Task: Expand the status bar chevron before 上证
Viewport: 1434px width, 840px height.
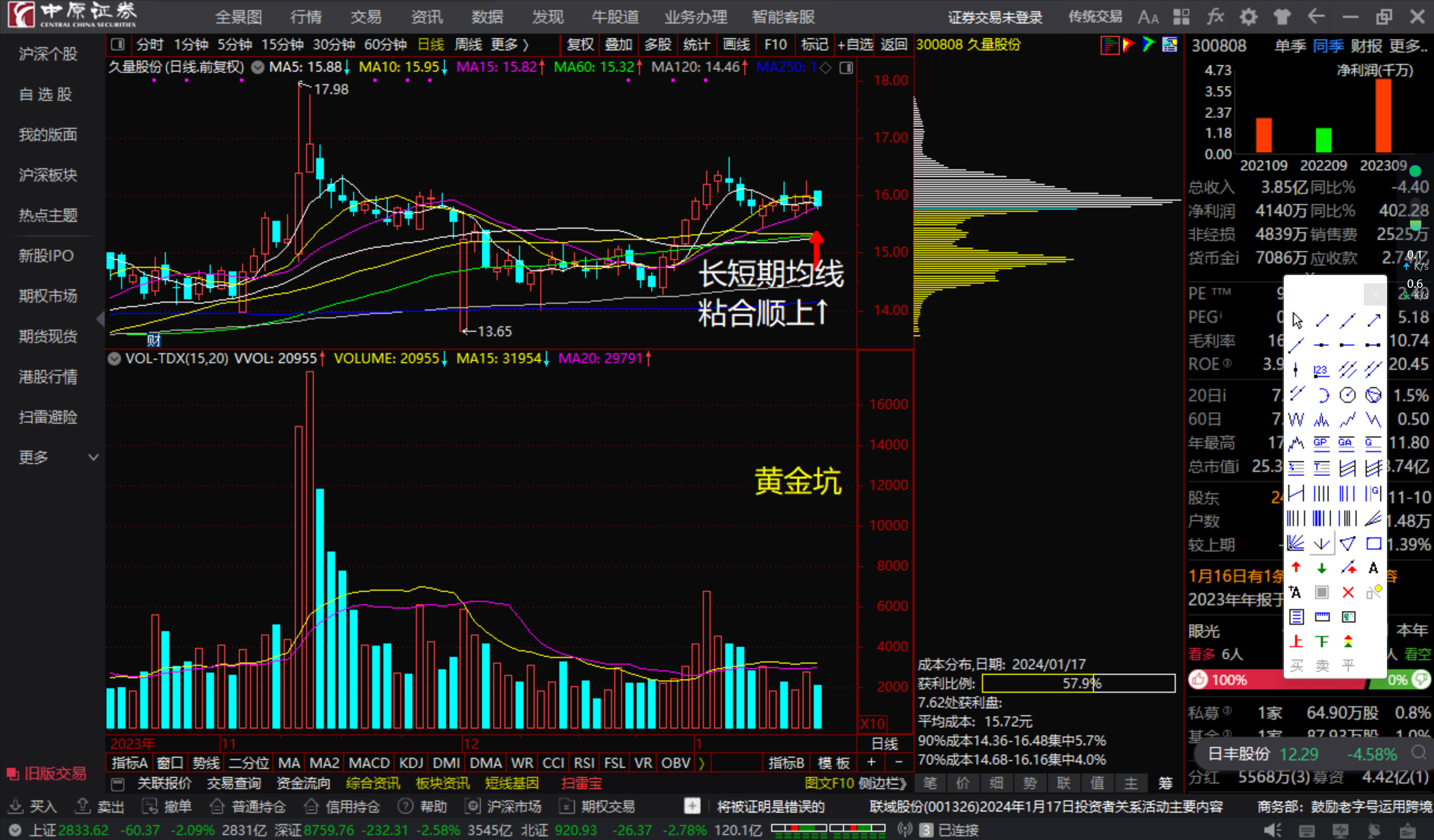Action: click(x=14, y=830)
